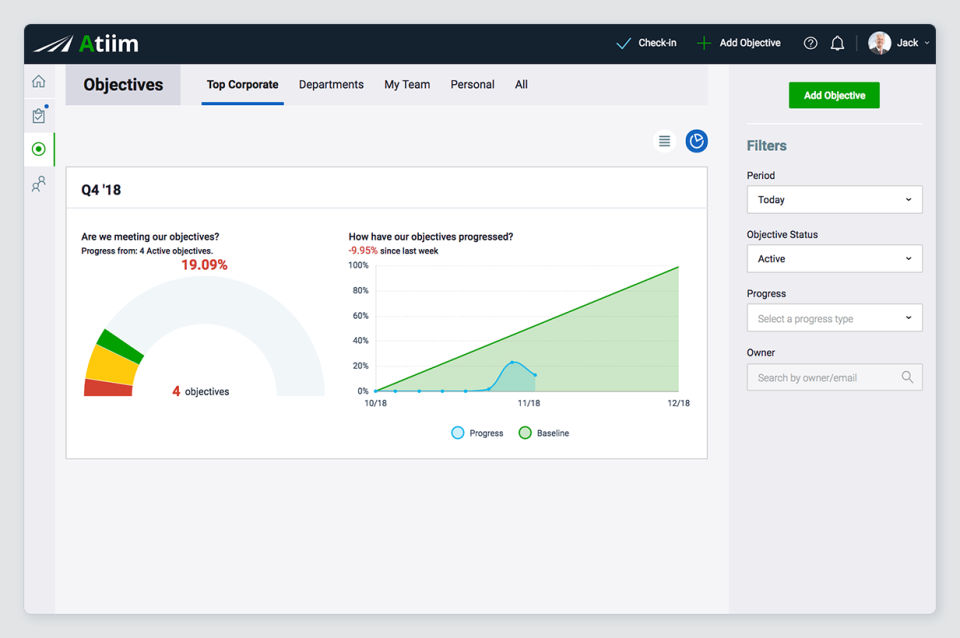Click the 100% y-axis label

[358, 265]
